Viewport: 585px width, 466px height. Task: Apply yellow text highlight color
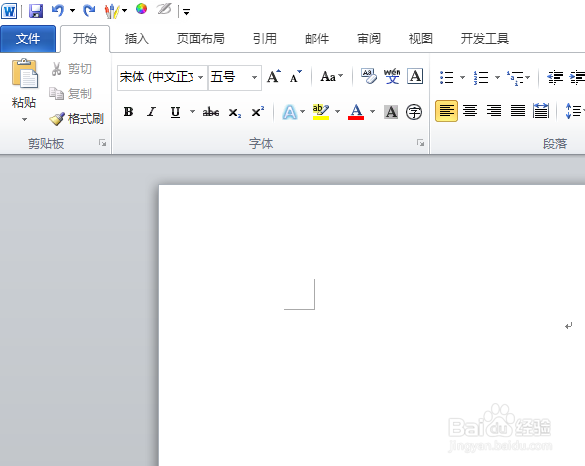tap(321, 112)
